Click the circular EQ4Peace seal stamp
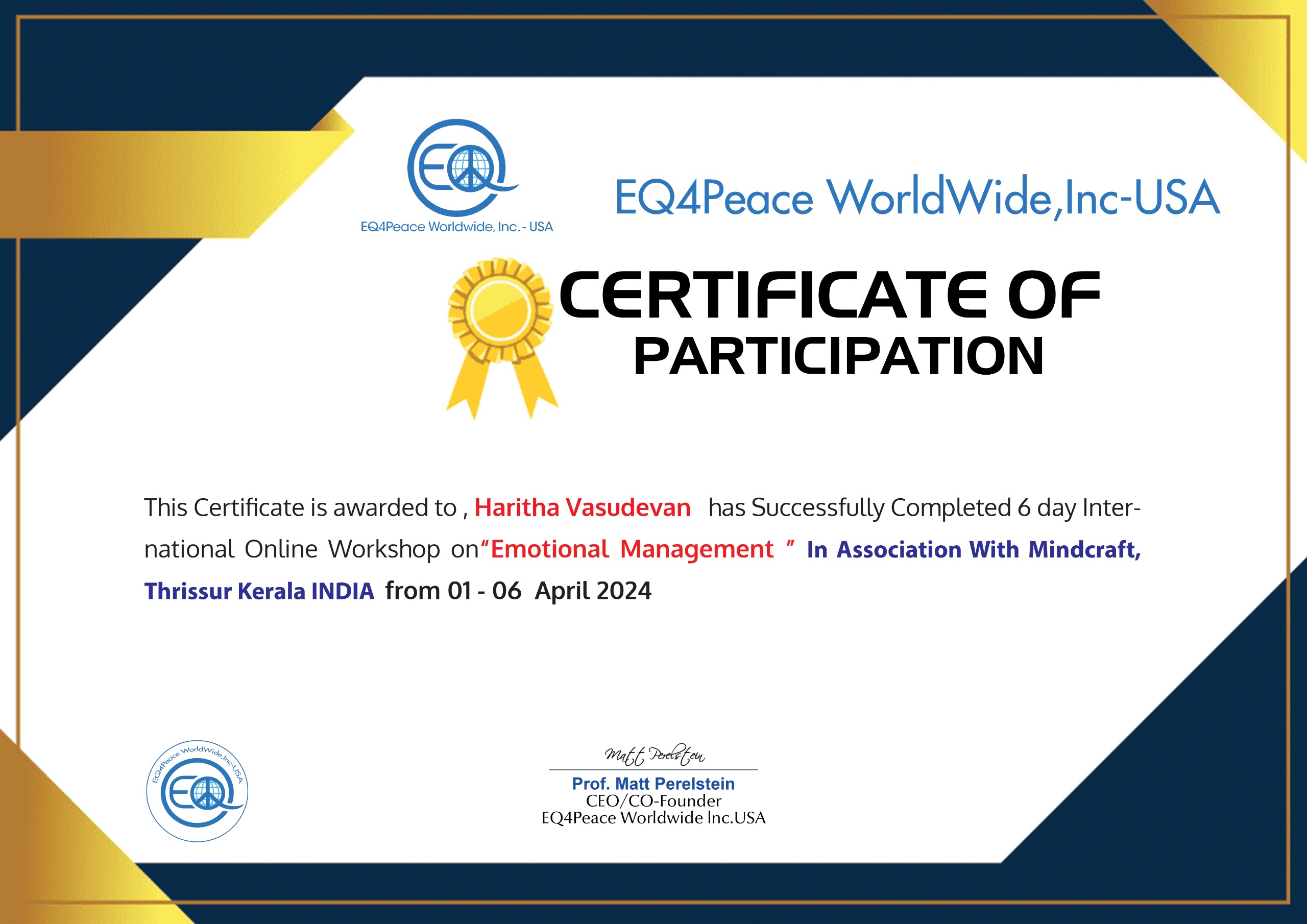 pos(197,791)
